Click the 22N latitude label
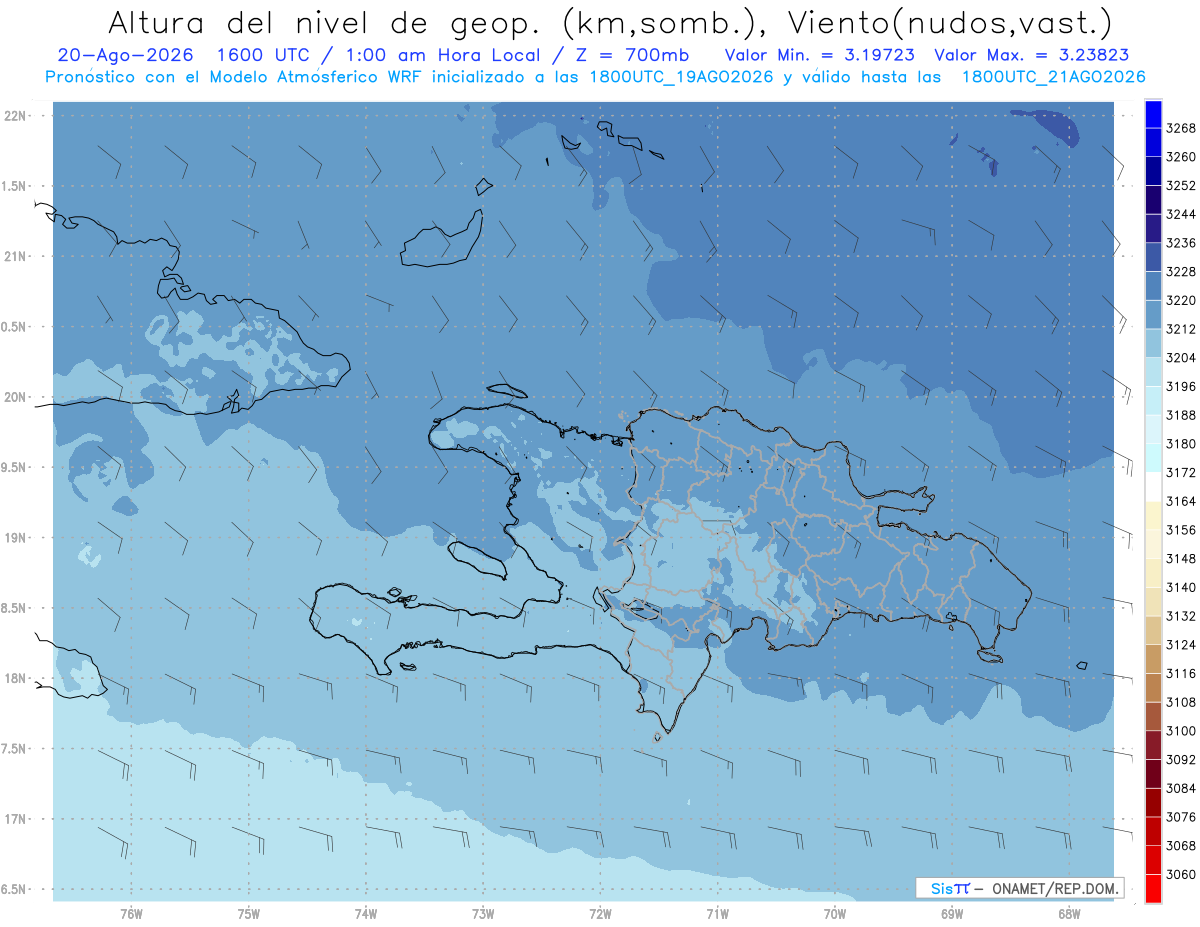This screenshot has height=927, width=1200. [x=16, y=116]
